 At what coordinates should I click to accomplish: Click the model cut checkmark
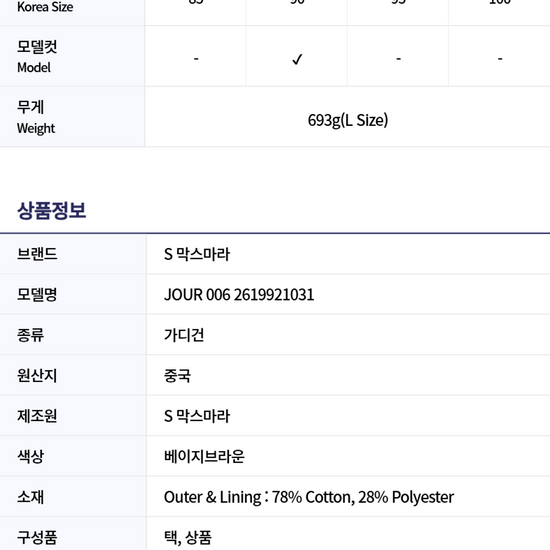297,59
